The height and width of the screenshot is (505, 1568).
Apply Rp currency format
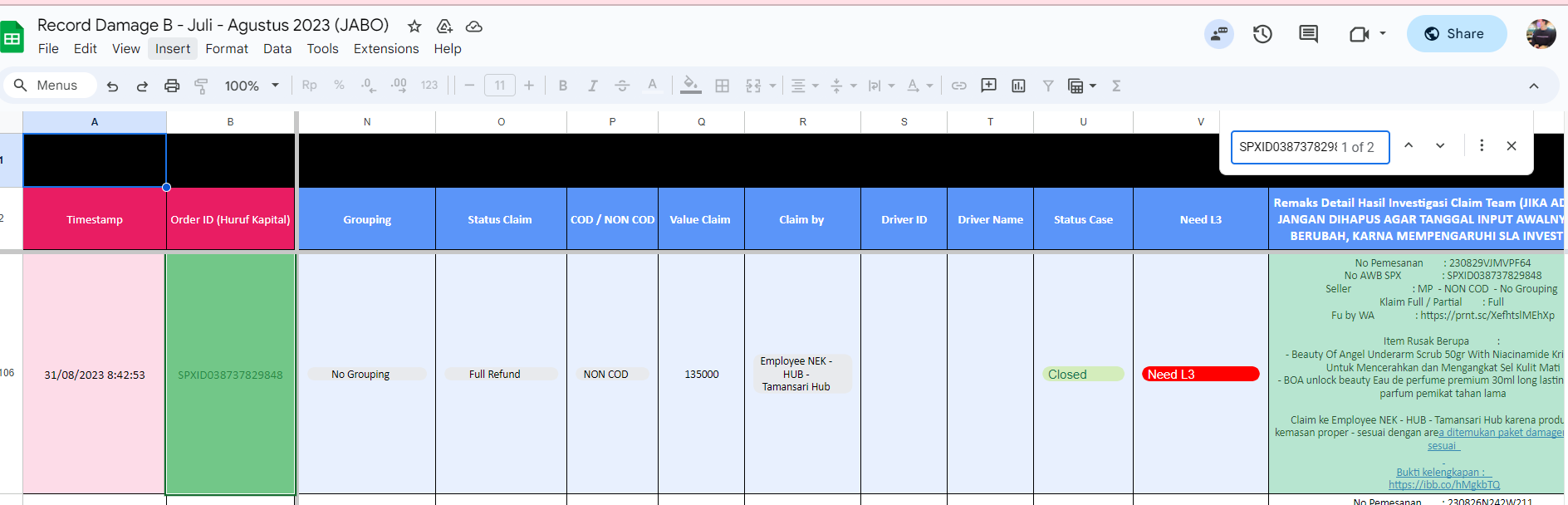click(309, 86)
